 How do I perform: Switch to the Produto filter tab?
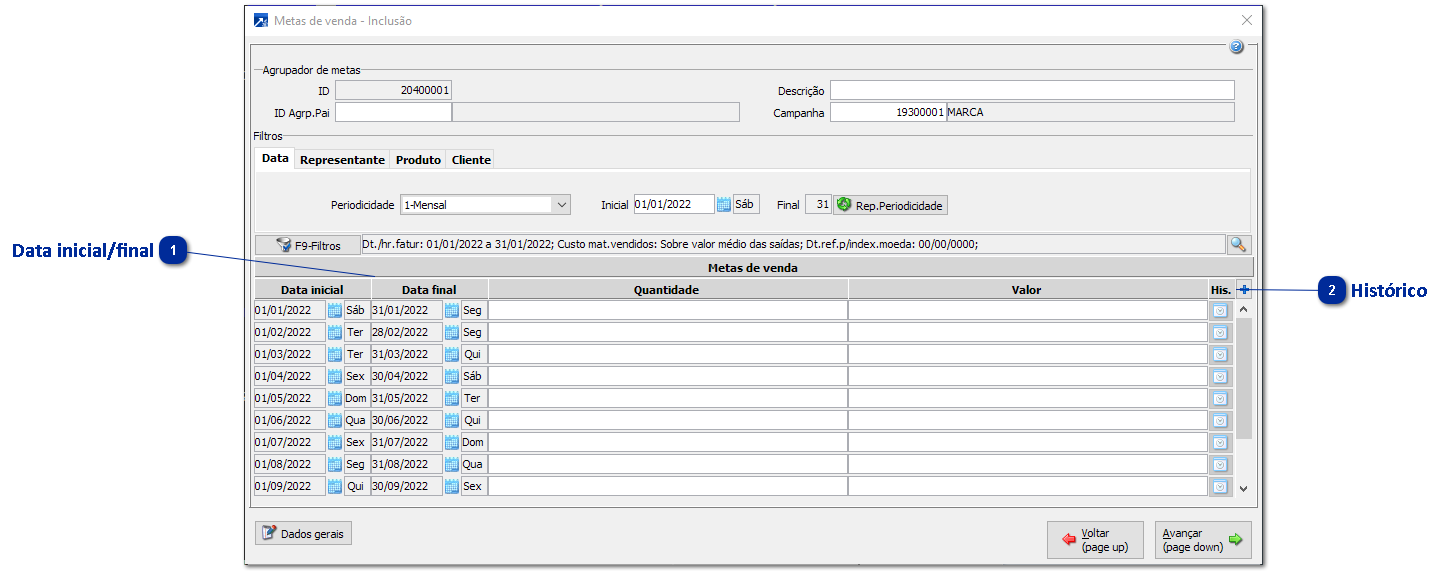(x=418, y=160)
